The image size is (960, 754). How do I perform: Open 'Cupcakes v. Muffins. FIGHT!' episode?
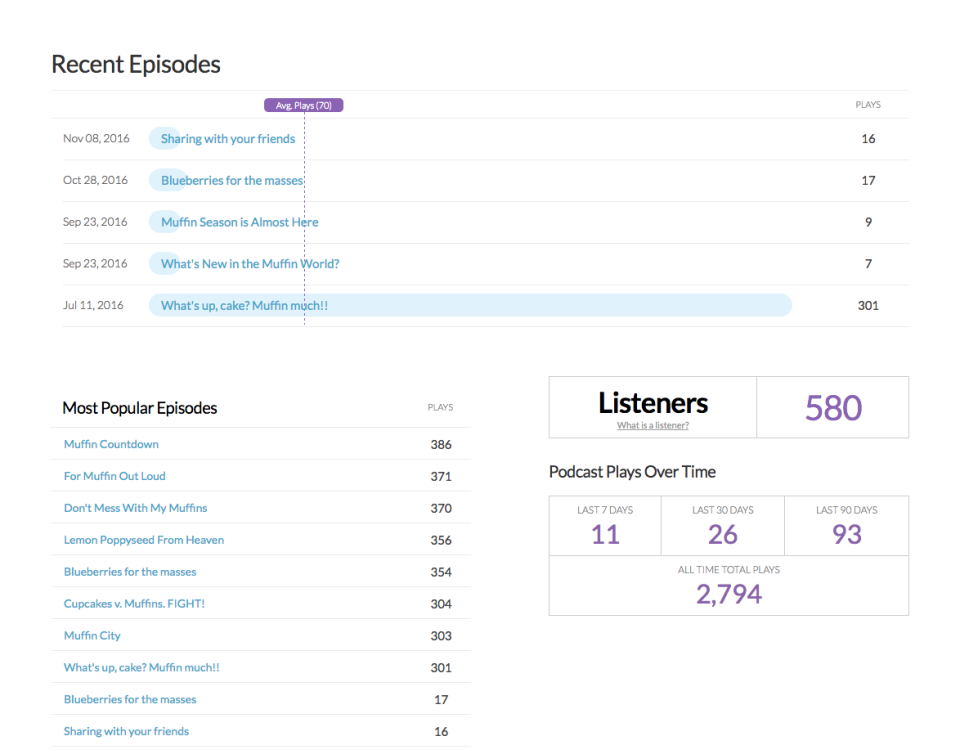[134, 604]
